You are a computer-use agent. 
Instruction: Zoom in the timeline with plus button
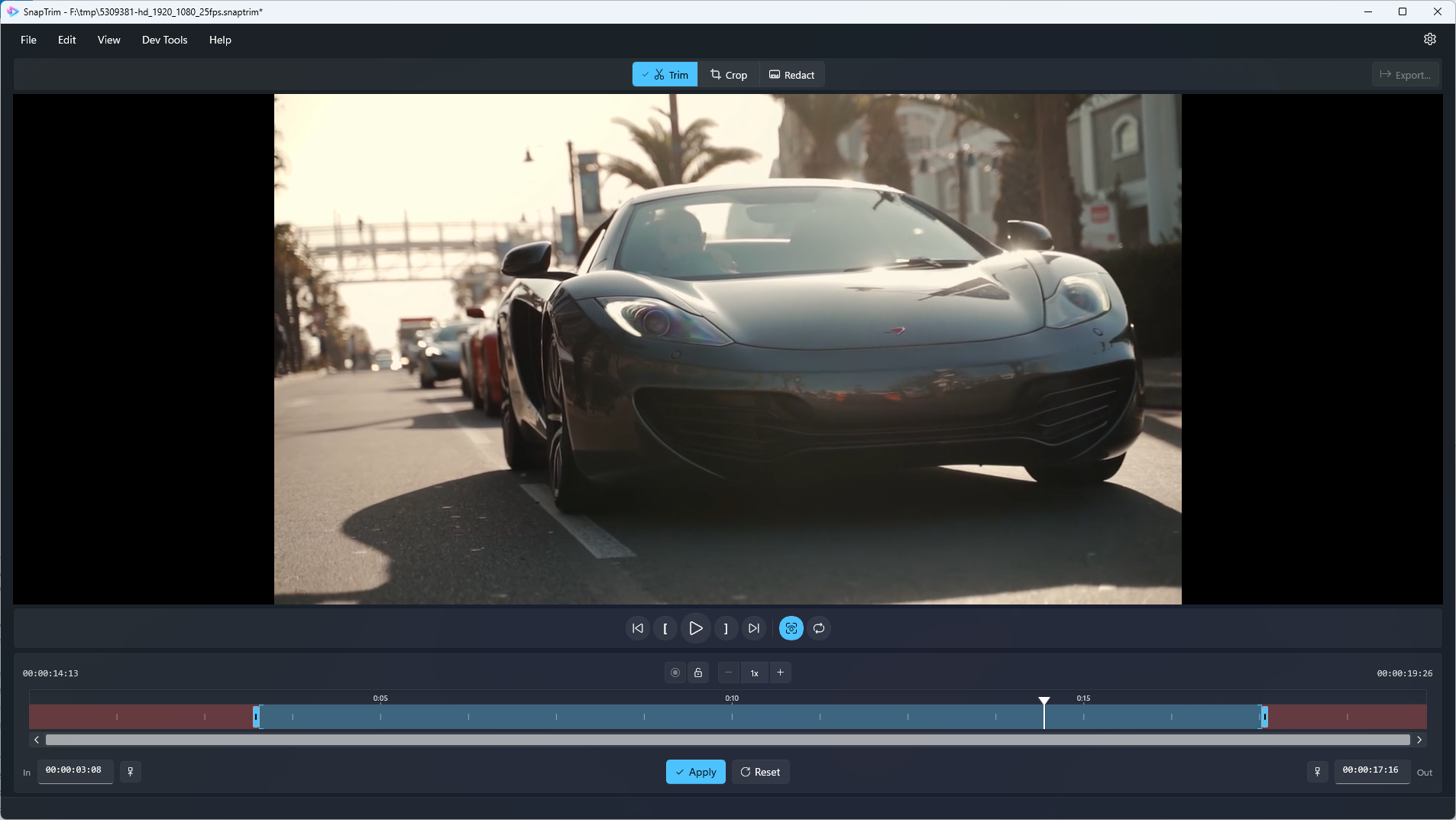click(x=780, y=673)
